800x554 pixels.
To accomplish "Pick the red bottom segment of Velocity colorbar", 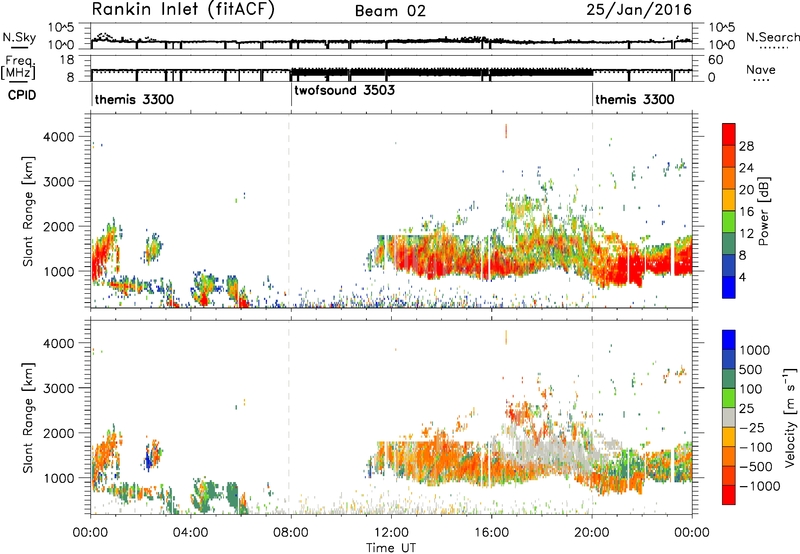I will tap(729, 495).
